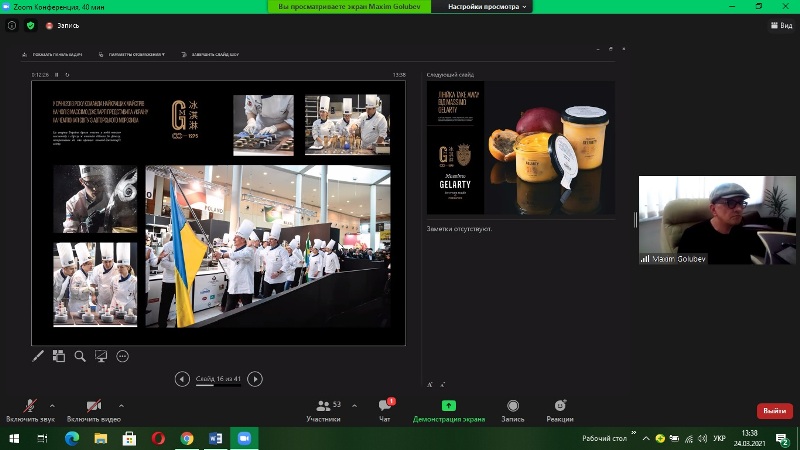Unmute microphone with Включить звук
This screenshot has width=800, height=450.
click(28, 406)
